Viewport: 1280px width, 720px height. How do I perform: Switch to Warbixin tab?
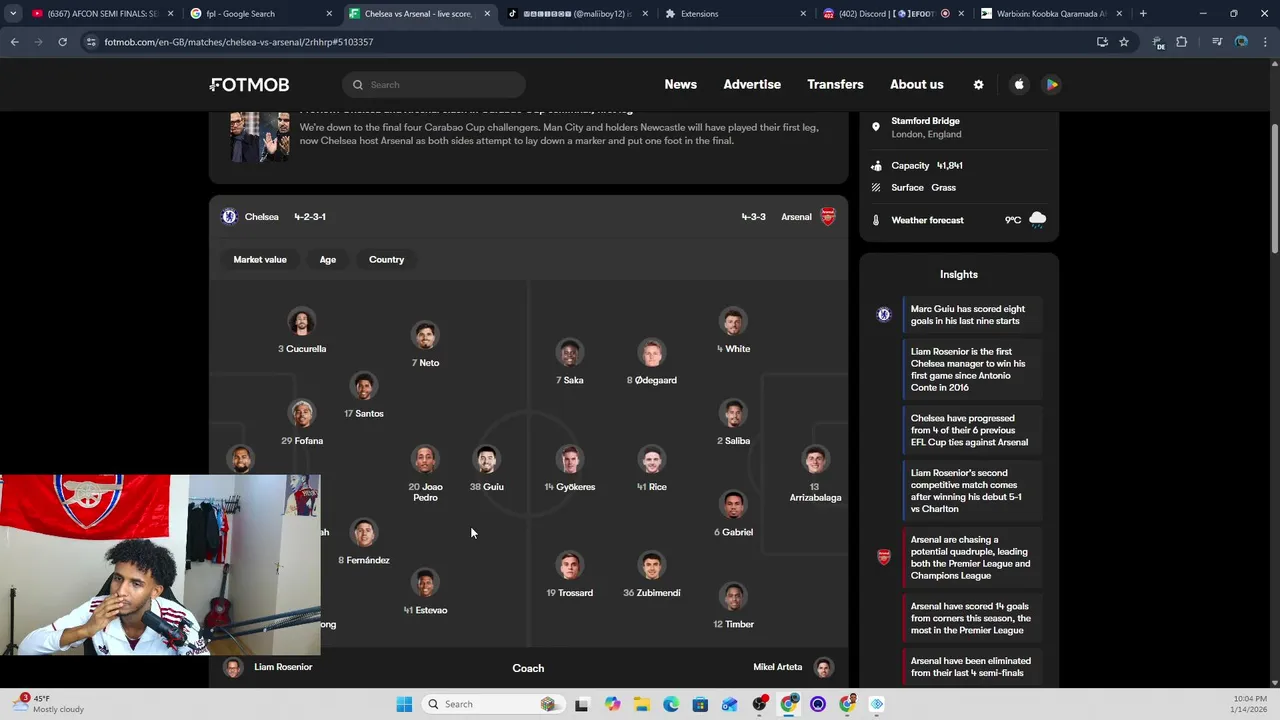pyautogui.click(x=1050, y=14)
